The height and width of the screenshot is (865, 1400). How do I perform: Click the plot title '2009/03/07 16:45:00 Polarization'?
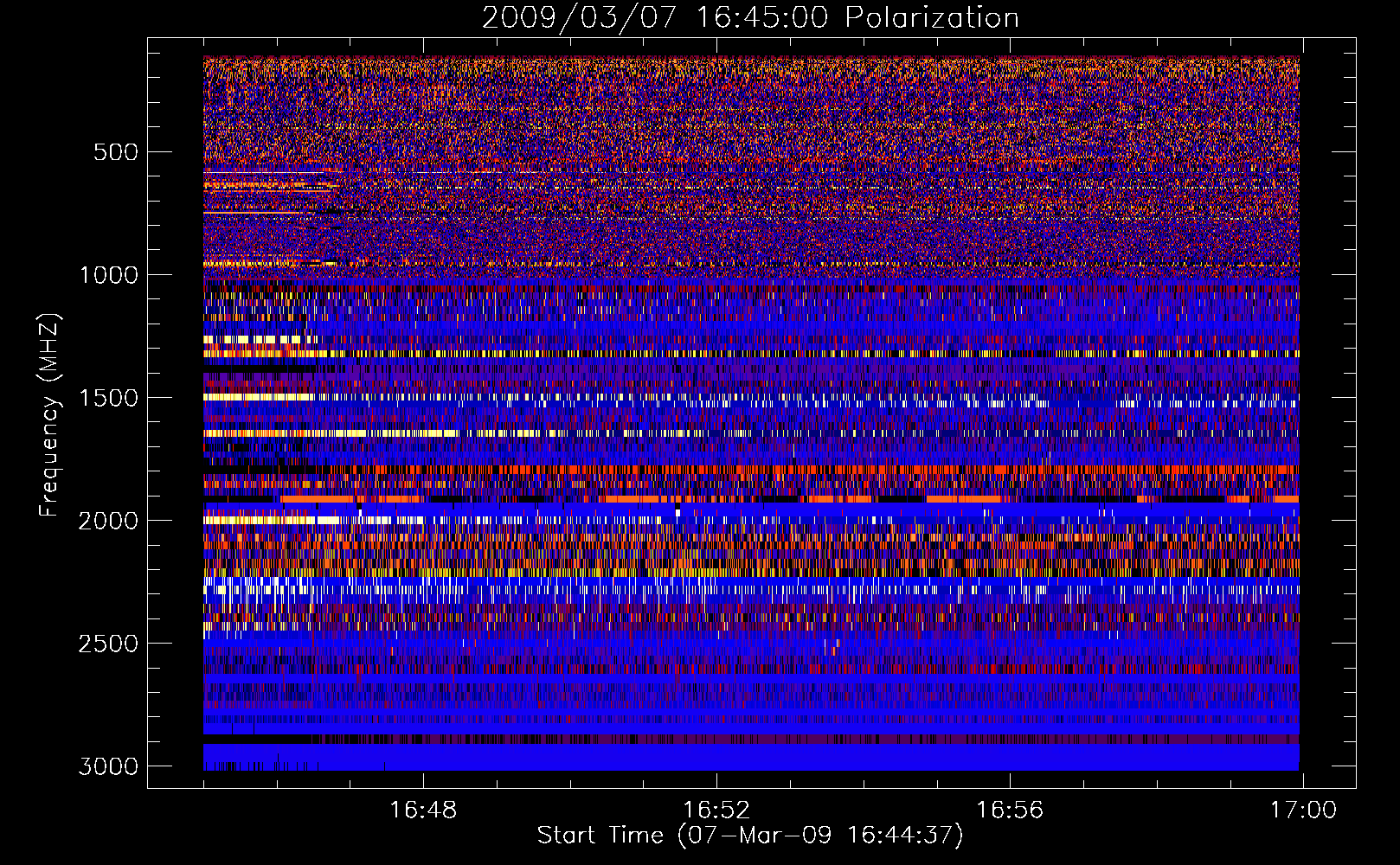[750, 17]
